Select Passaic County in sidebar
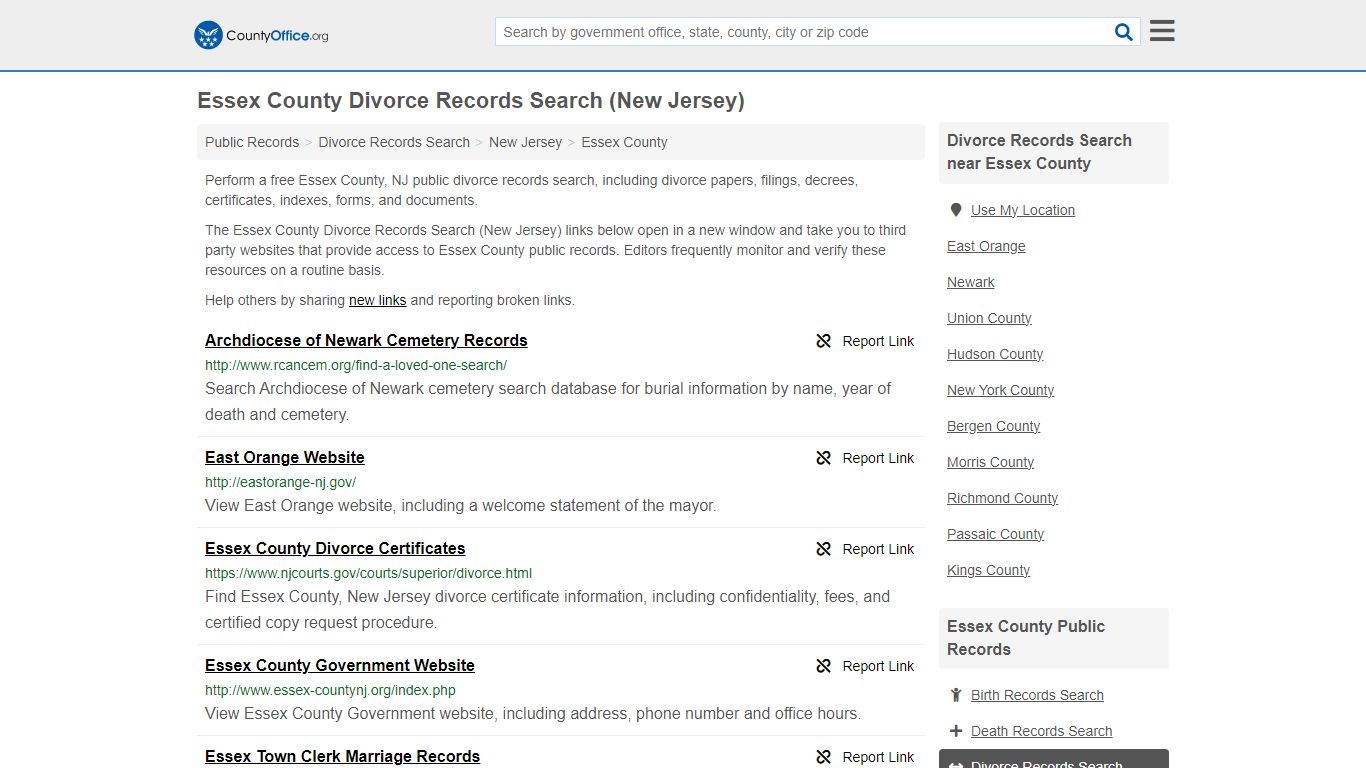The height and width of the screenshot is (768, 1366). point(995,534)
